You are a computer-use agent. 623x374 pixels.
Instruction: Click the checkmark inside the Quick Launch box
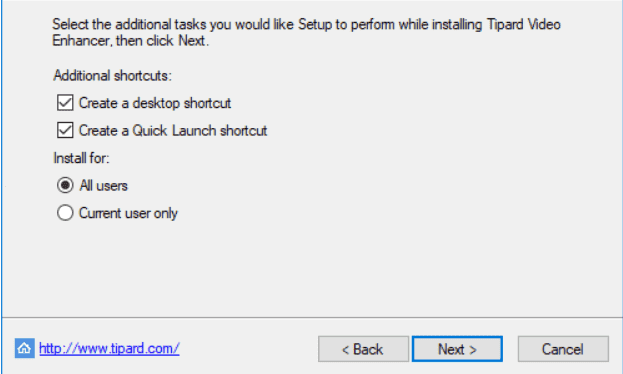65,130
